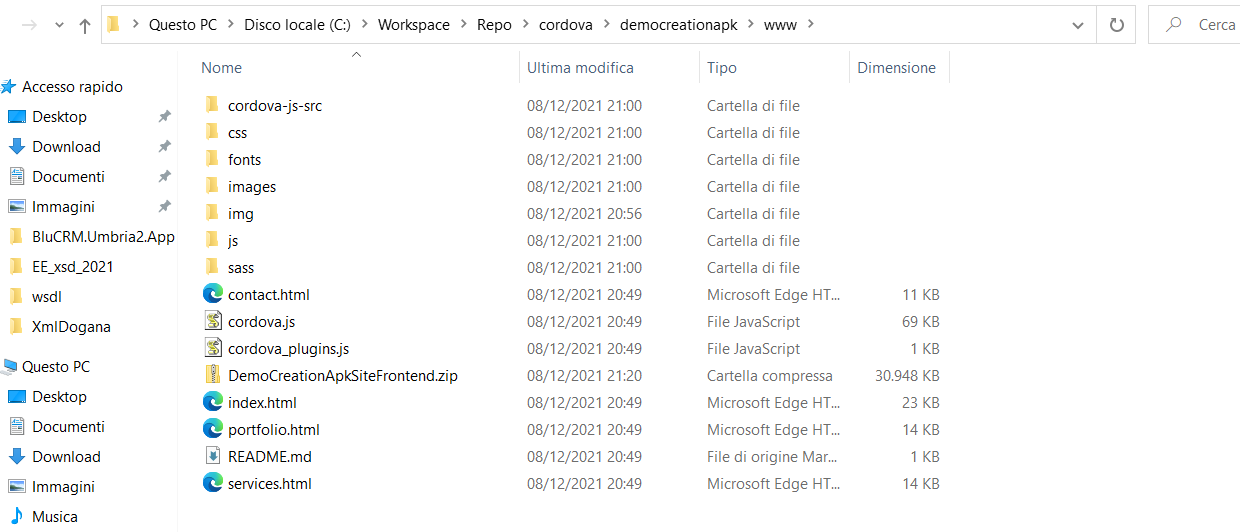
Task: Navigate to cordova in breadcrumb path
Action: pyautogui.click(x=565, y=25)
